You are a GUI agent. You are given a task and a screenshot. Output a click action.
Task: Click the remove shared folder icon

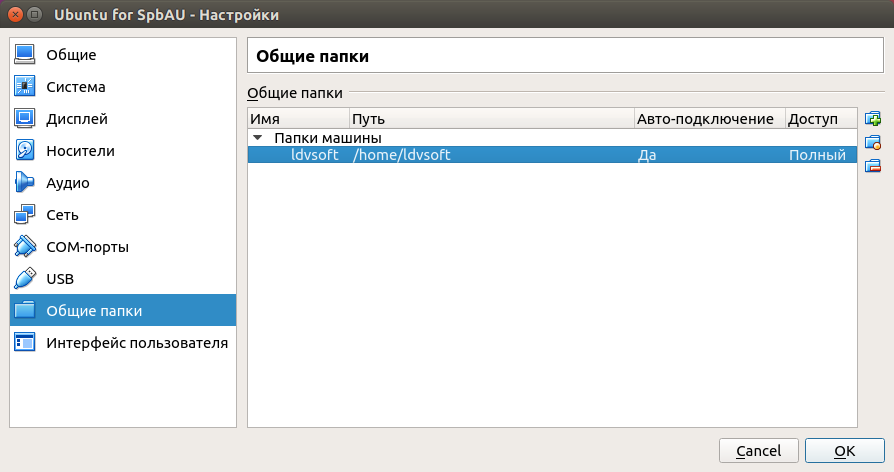pos(872,165)
